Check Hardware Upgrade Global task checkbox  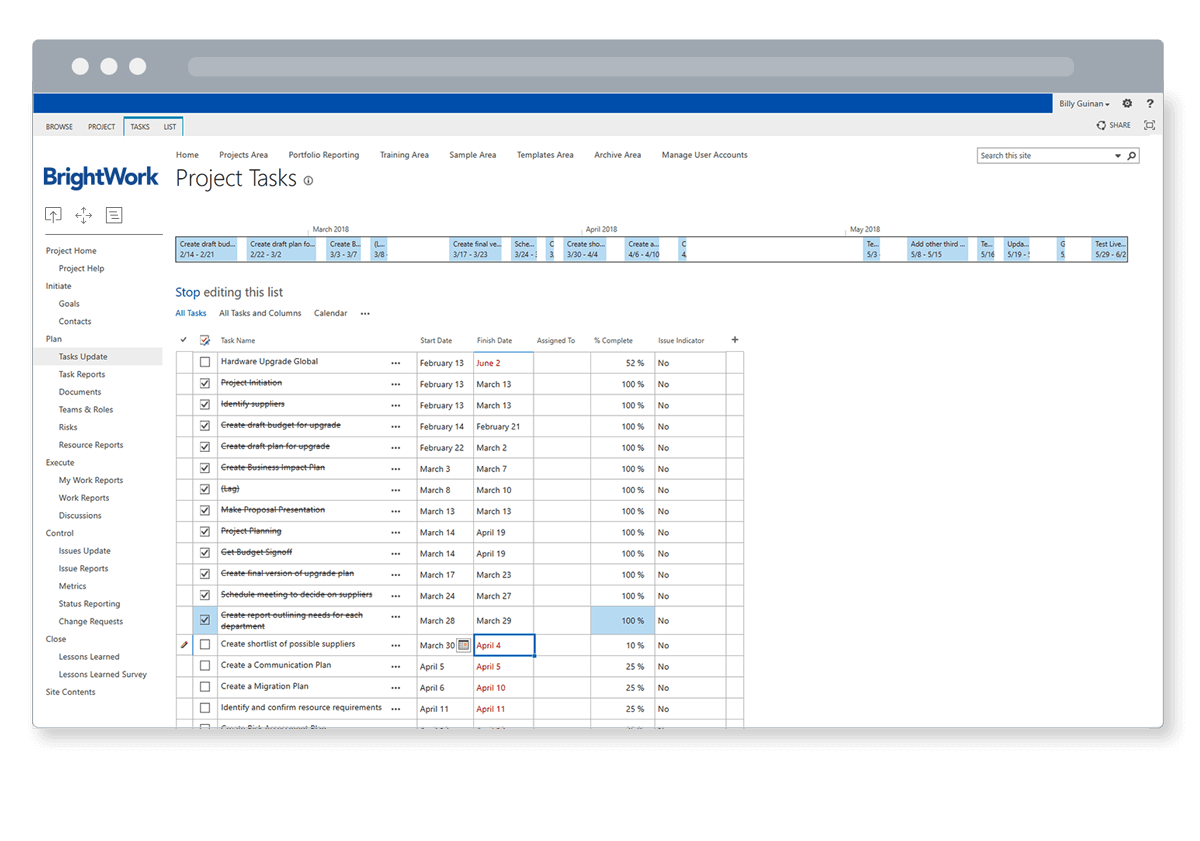coord(205,362)
